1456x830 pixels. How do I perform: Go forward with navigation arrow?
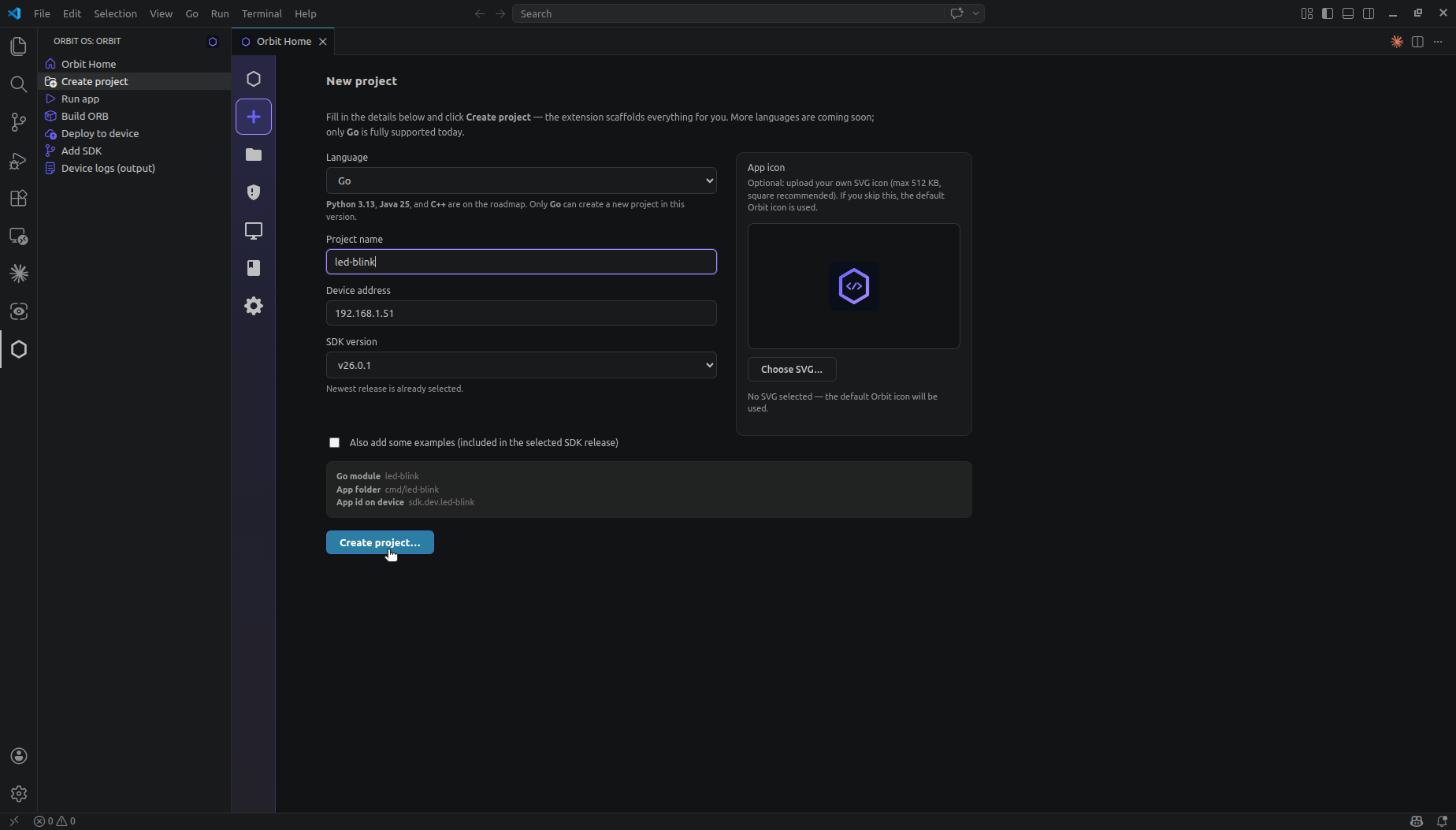500,13
